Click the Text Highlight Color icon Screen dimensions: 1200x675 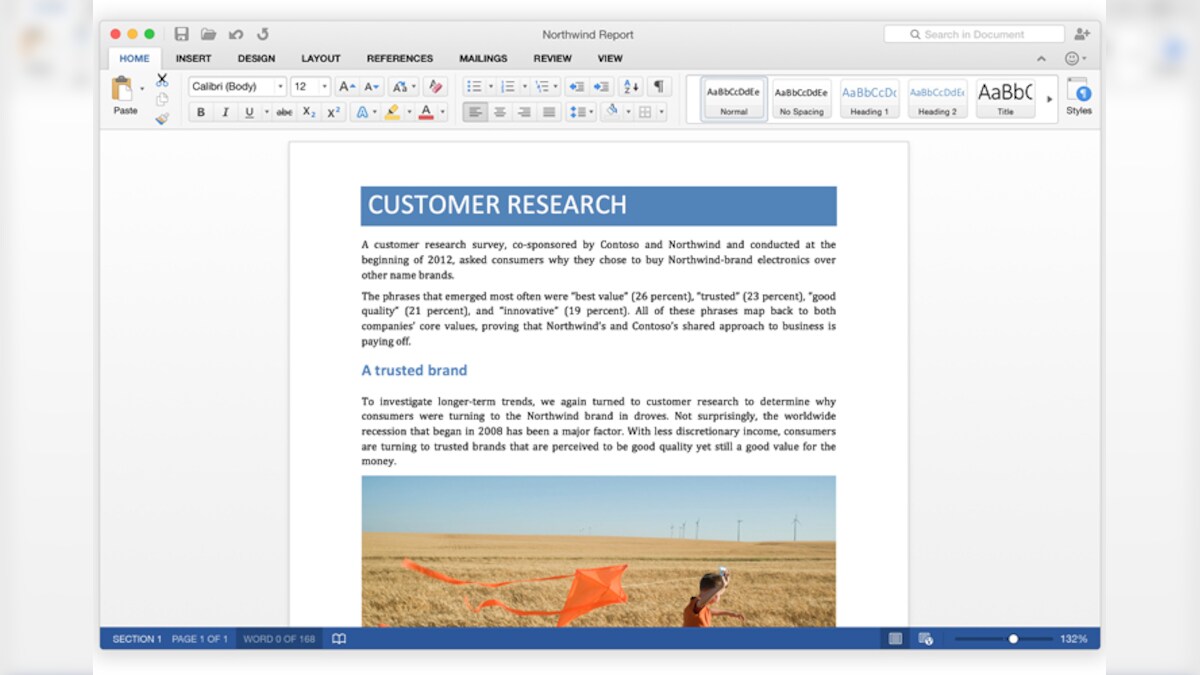click(x=391, y=110)
